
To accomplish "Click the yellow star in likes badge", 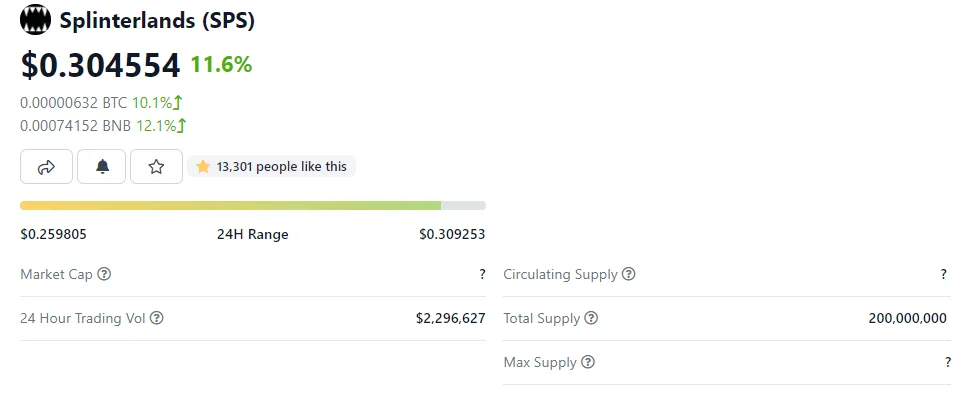I will pos(203,167).
